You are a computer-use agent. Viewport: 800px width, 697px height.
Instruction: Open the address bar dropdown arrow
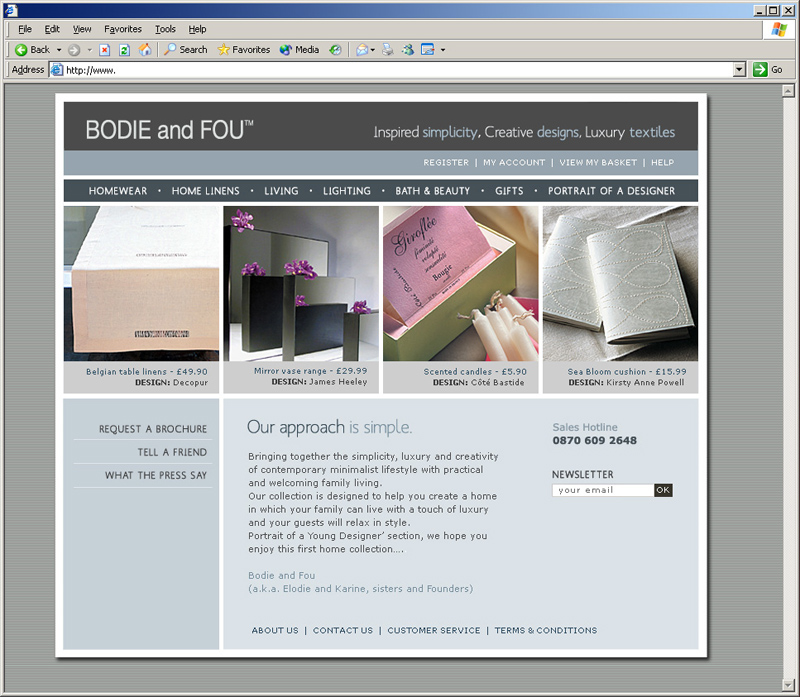[x=739, y=69]
